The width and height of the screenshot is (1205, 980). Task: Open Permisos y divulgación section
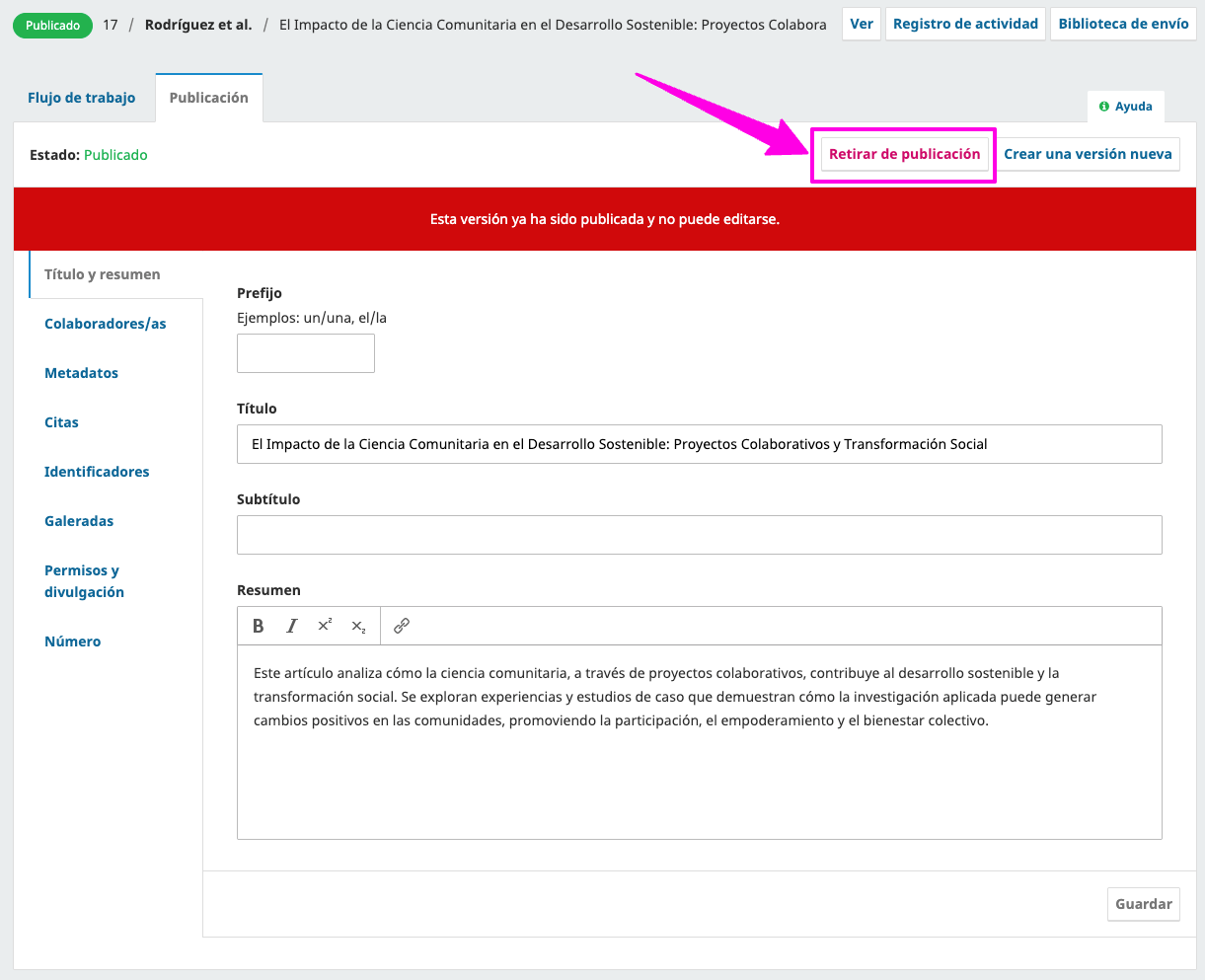[x=84, y=581]
